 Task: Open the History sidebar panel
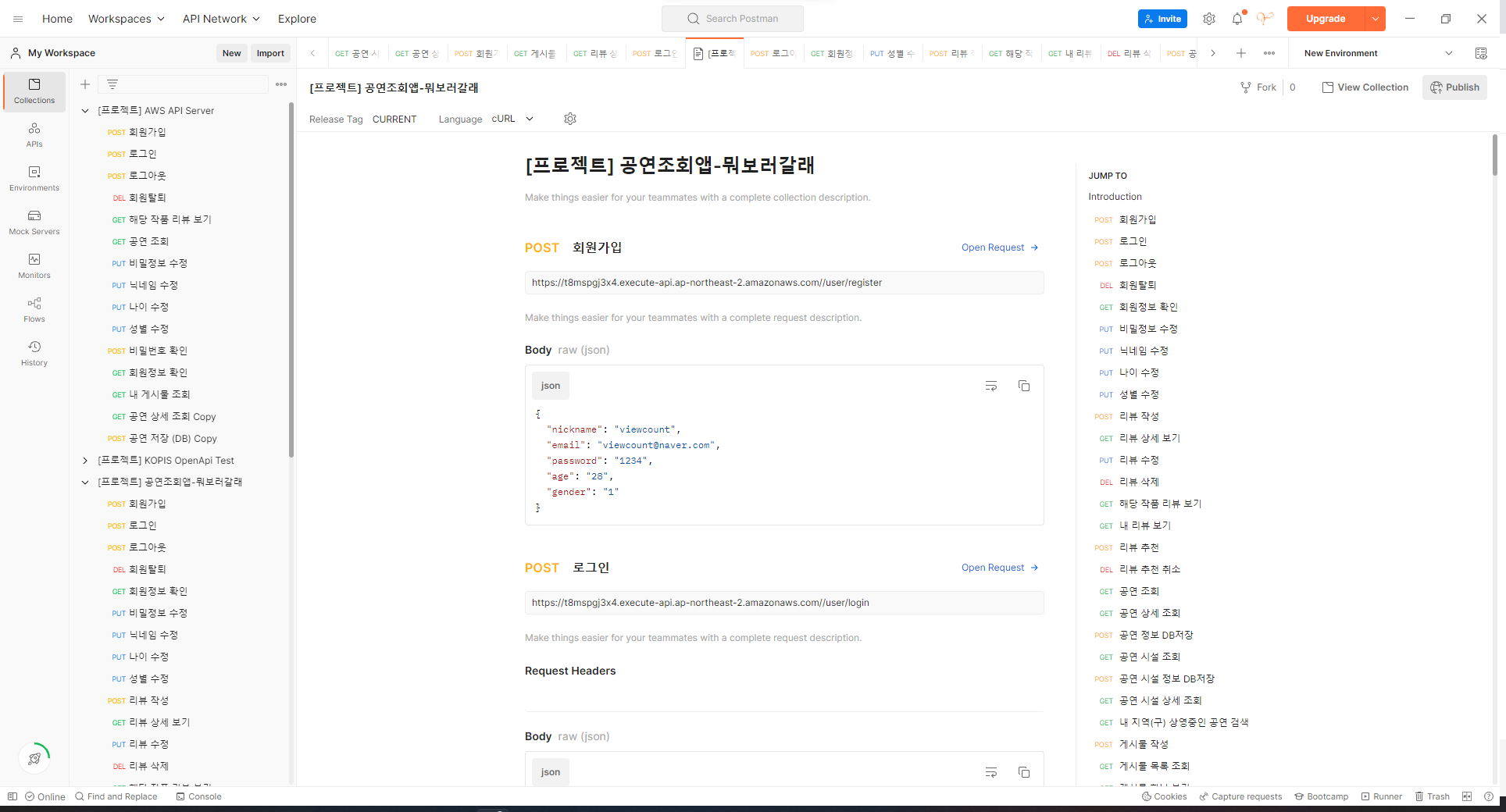34,354
